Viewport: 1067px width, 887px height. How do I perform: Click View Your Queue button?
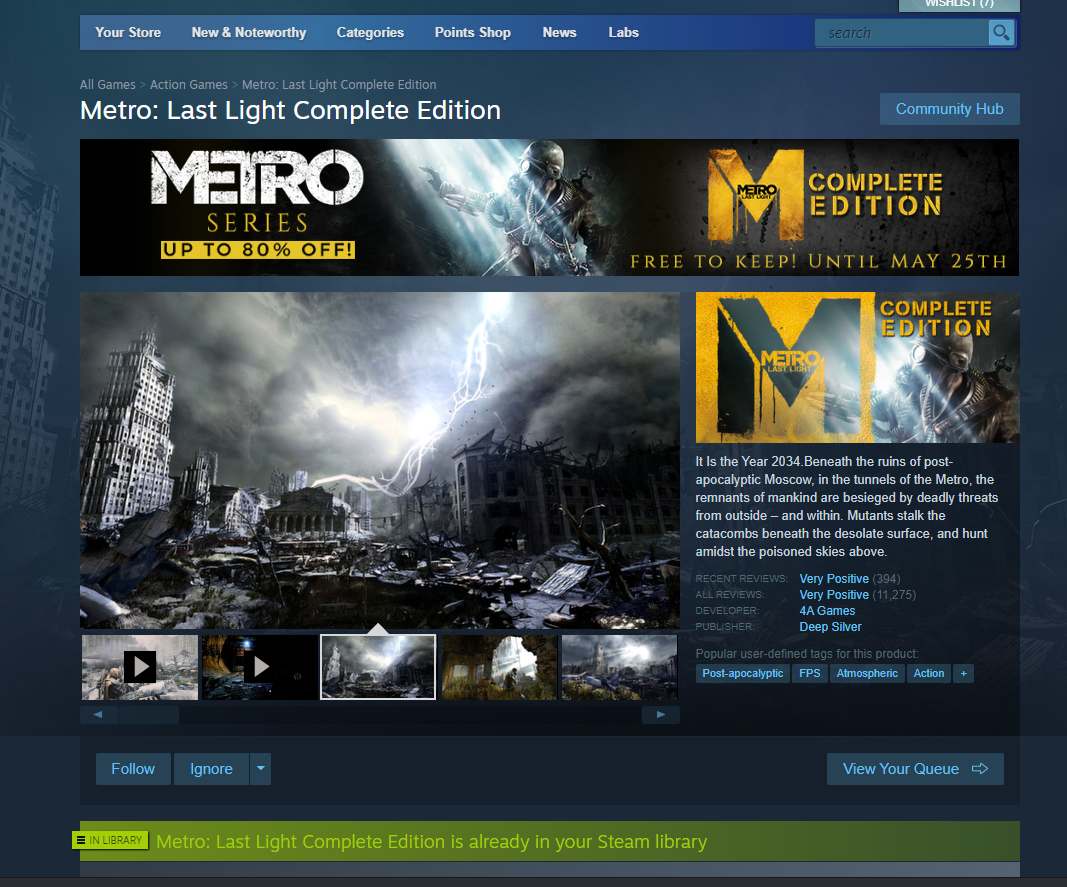[915, 769]
